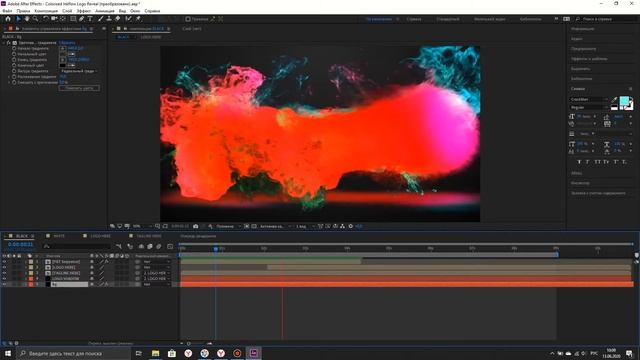The image size is (640, 360).
Task: Select the Rectangle shape tool
Action: tap(73, 19)
